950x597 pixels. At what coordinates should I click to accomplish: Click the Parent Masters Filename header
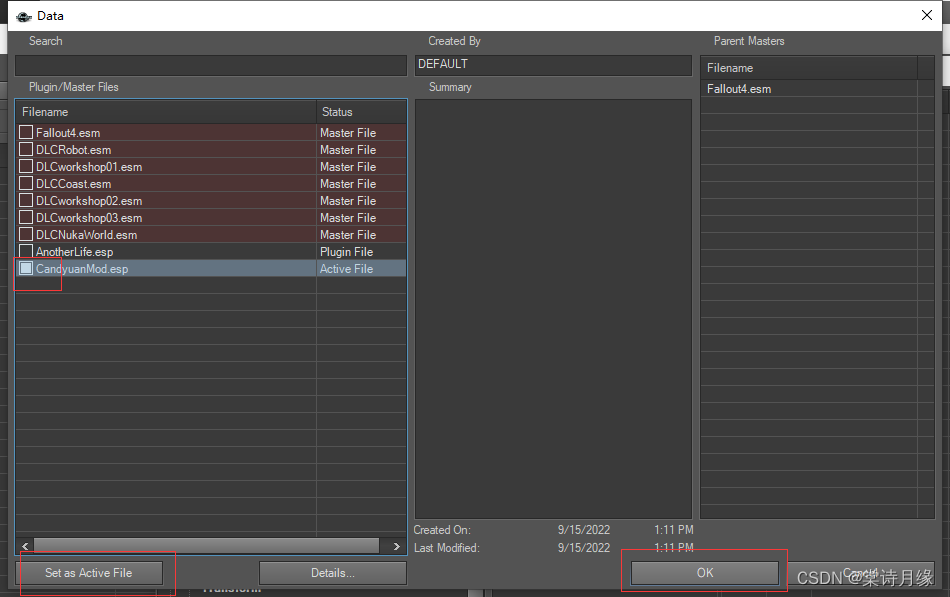809,68
